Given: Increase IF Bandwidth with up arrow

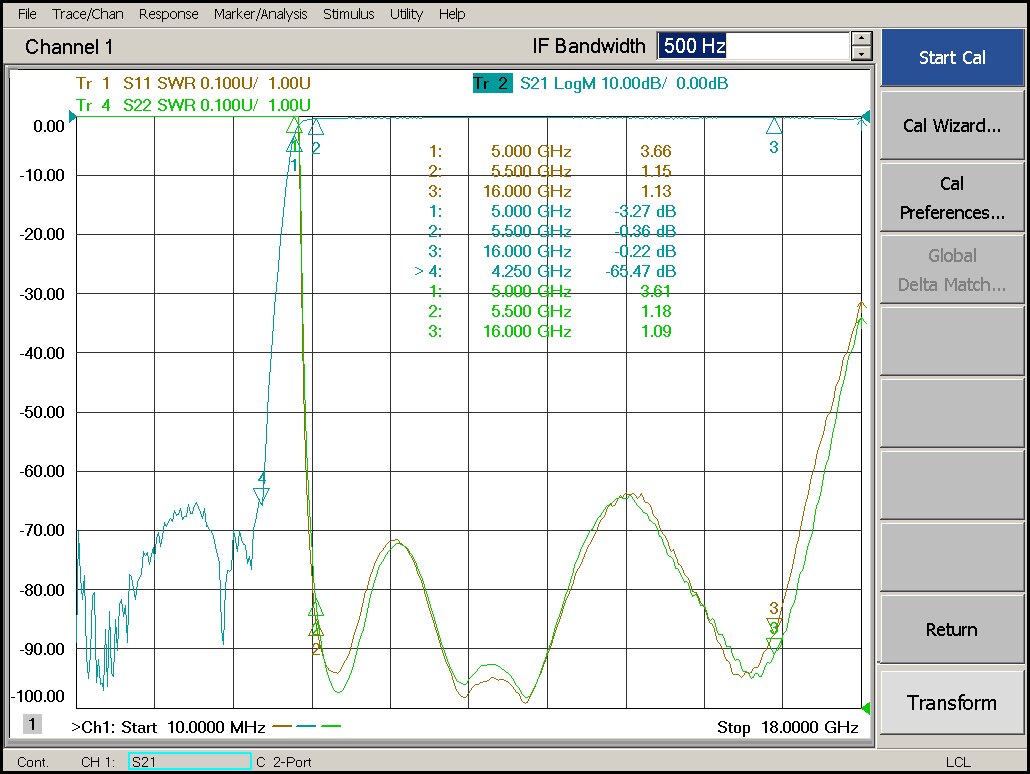Looking at the screenshot, I should (861, 39).
